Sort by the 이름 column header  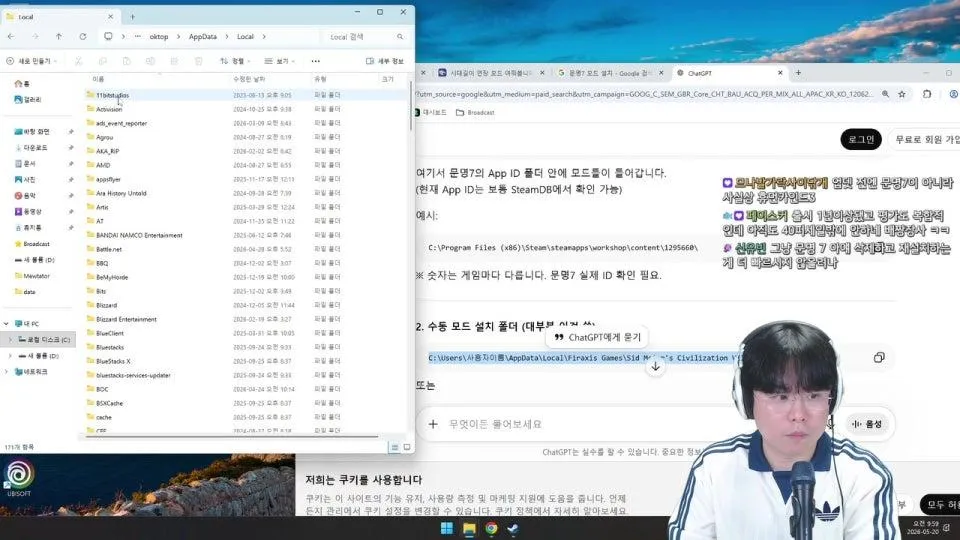pos(98,79)
